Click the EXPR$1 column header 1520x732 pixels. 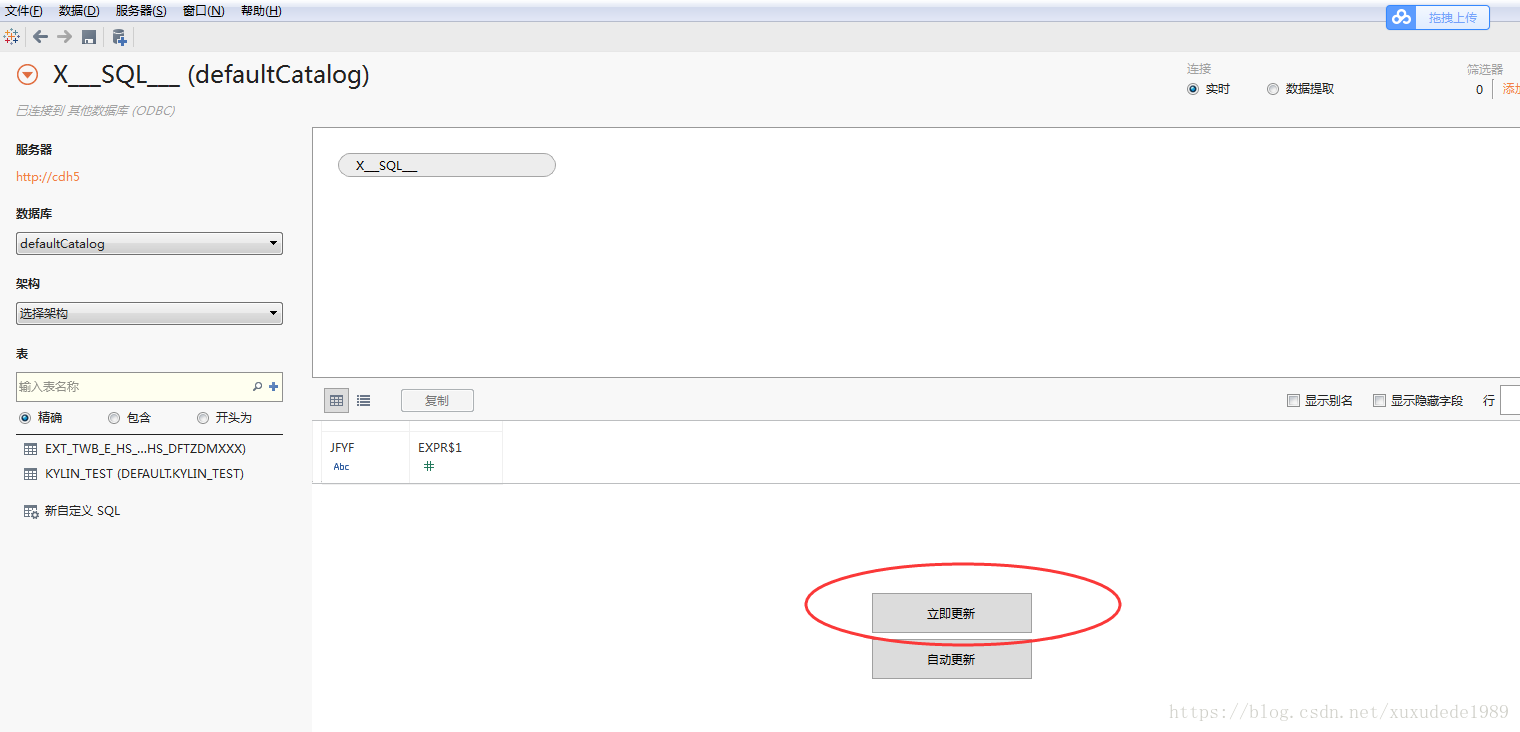440,448
